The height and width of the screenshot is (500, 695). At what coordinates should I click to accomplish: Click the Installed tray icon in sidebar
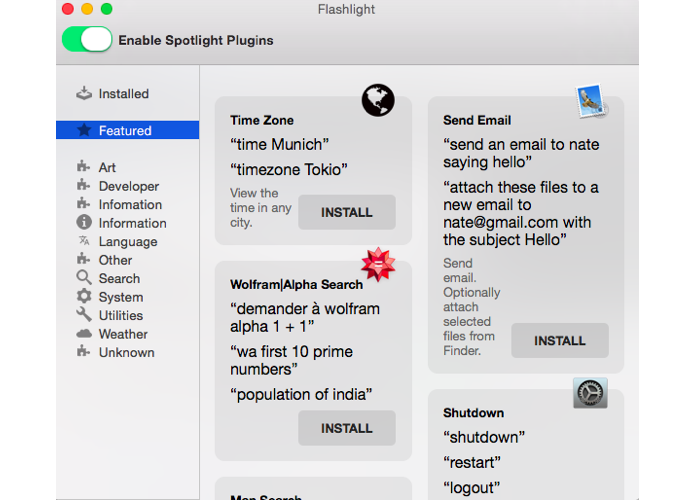point(84,94)
